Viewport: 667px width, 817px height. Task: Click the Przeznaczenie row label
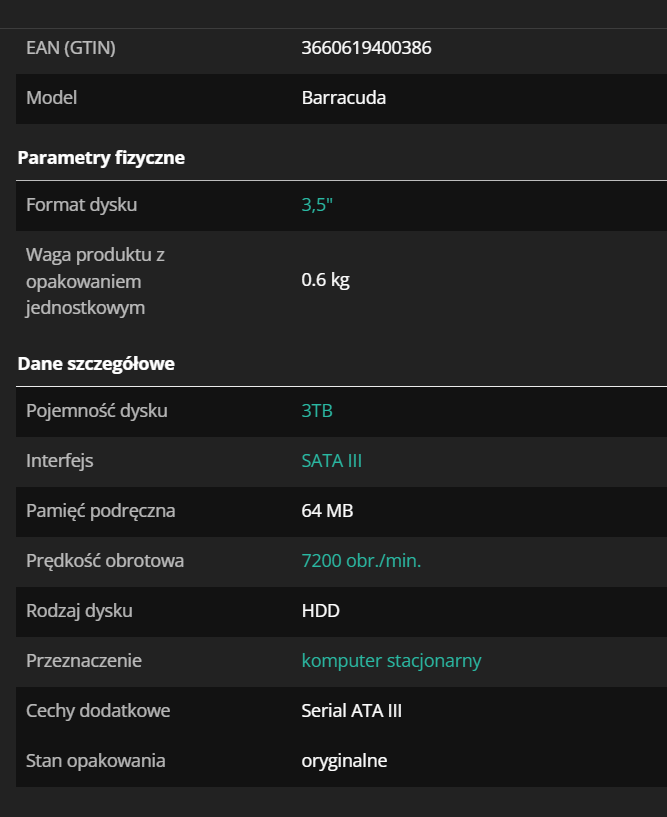click(84, 661)
